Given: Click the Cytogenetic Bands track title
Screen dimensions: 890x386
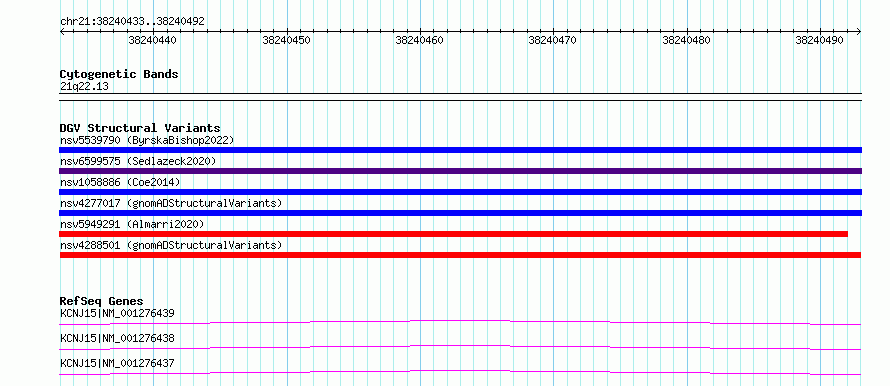Looking at the screenshot, I should 119,74.
